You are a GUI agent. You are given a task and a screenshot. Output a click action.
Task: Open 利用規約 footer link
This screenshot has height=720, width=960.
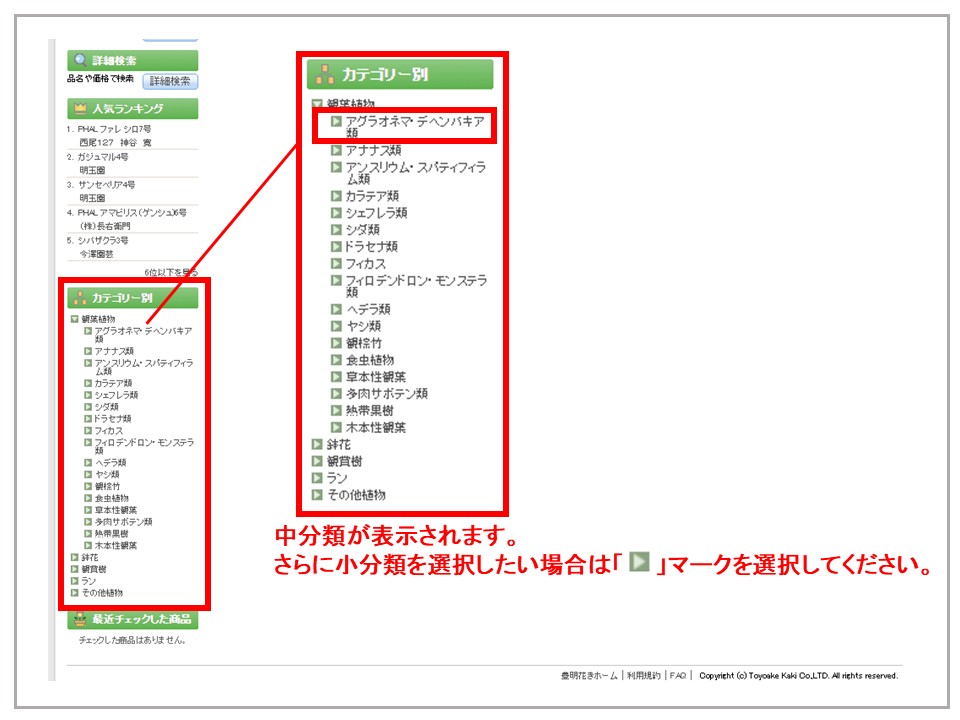pos(644,676)
